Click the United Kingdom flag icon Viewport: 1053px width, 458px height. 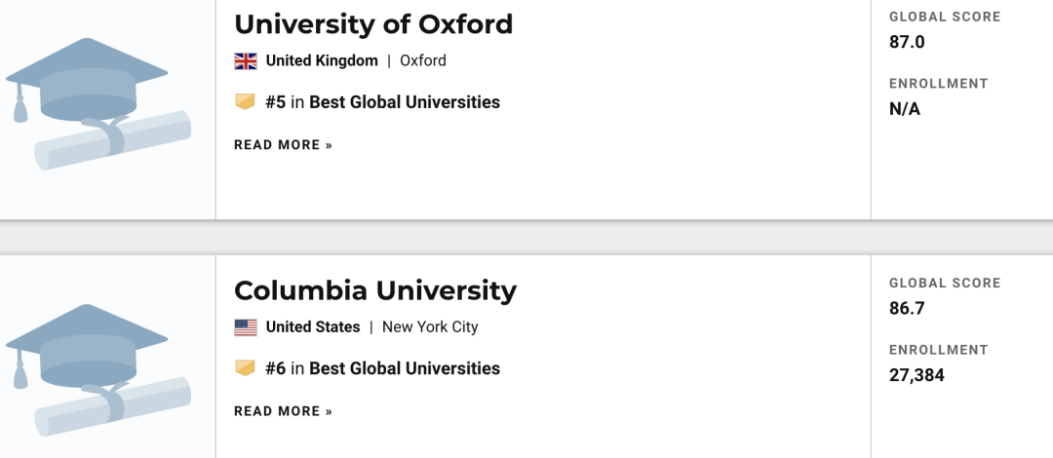click(245, 61)
